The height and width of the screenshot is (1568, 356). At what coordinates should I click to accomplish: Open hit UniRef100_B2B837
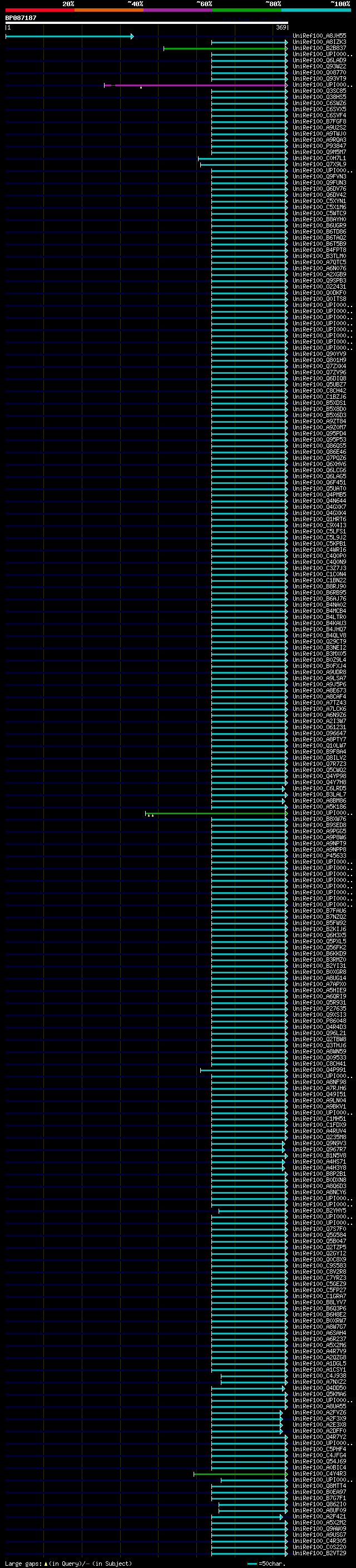click(x=319, y=49)
